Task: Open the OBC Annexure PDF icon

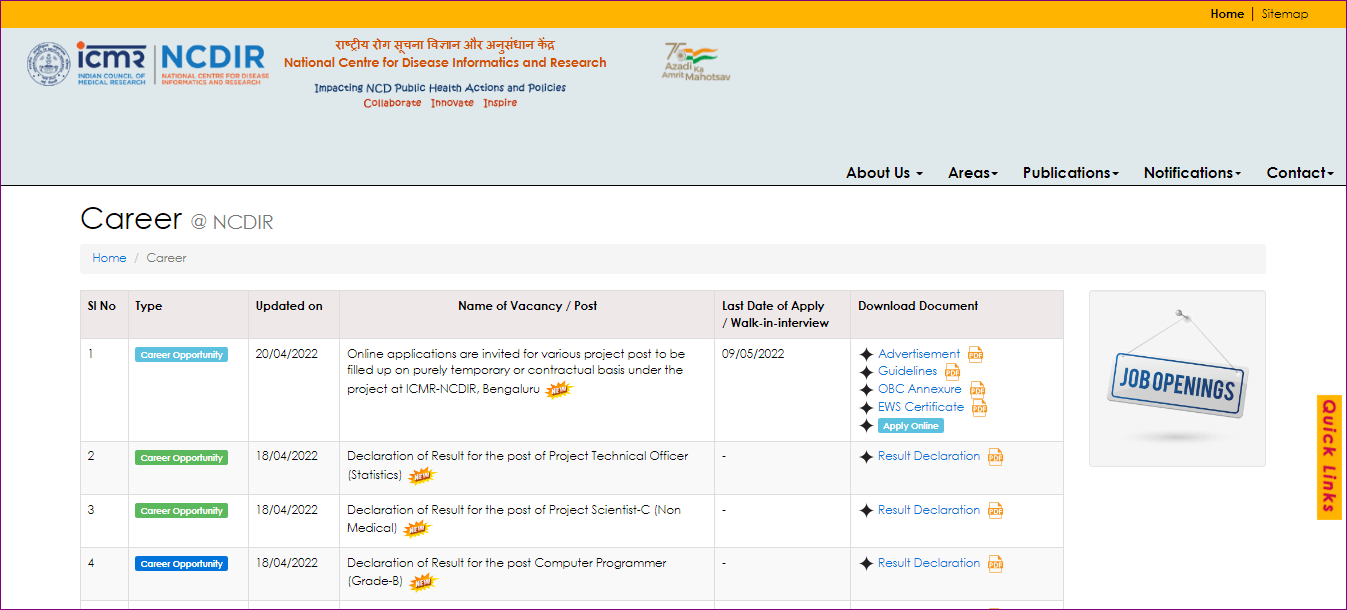Action: pos(977,389)
